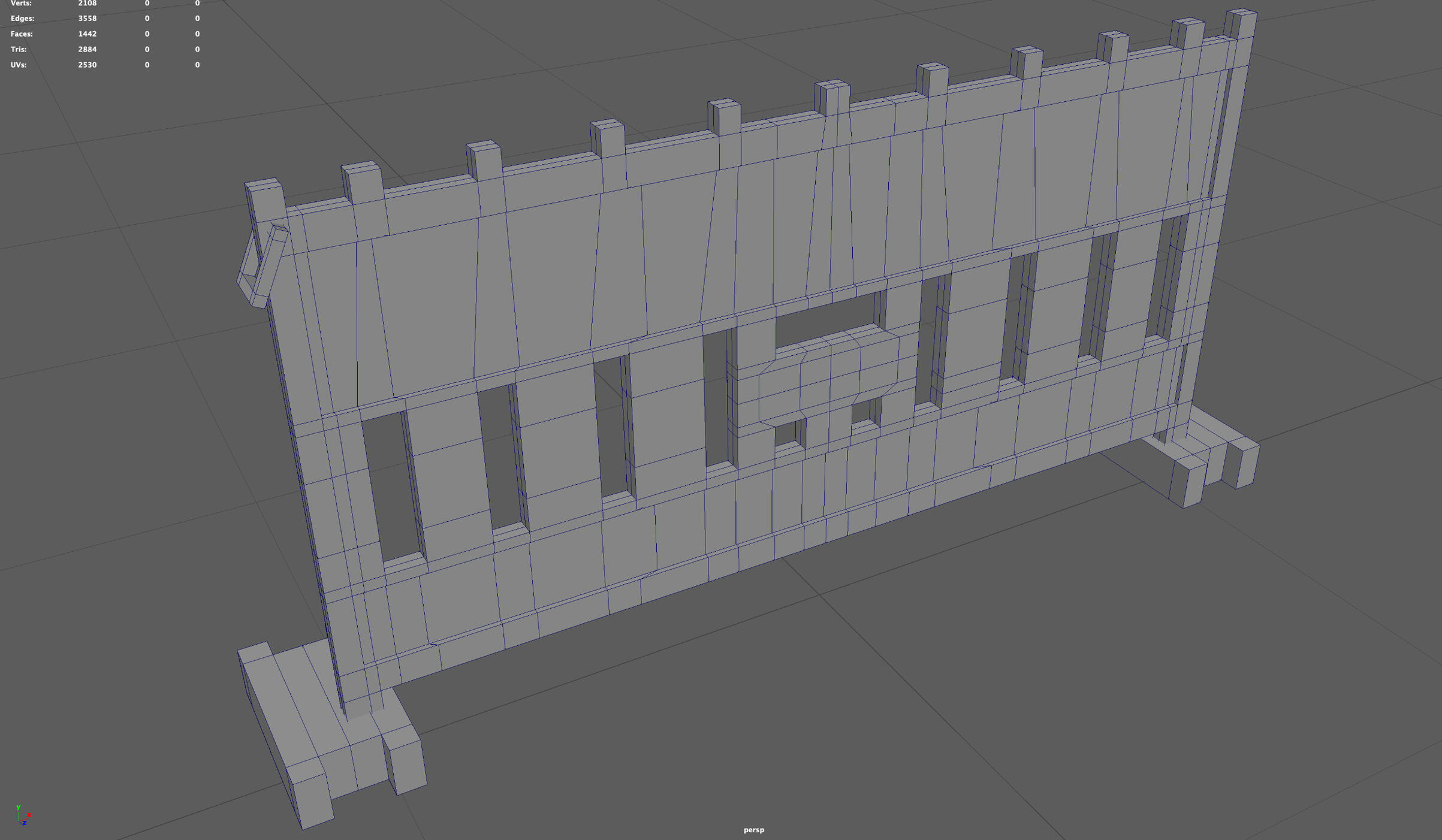Viewport: 1442px width, 840px height.
Task: Click the persp camera label
Action: [753, 830]
